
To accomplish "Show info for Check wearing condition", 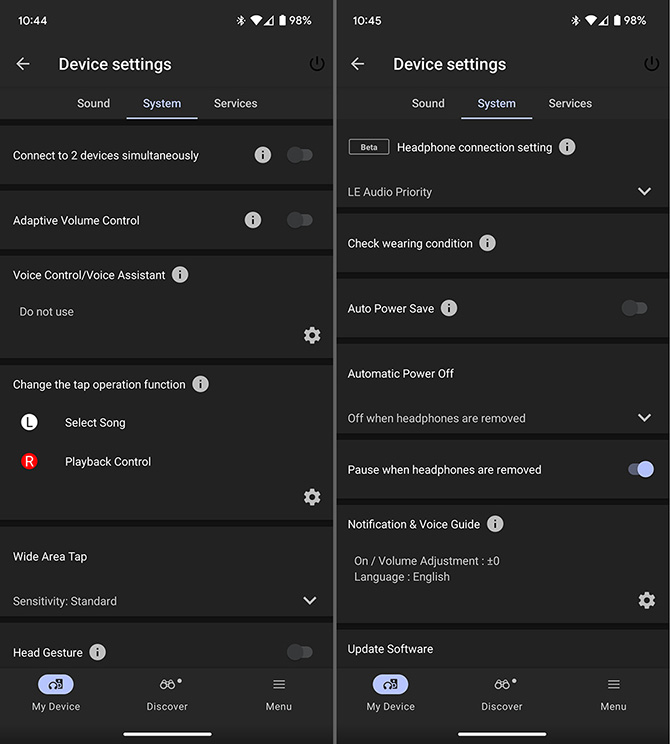I will click(x=487, y=243).
